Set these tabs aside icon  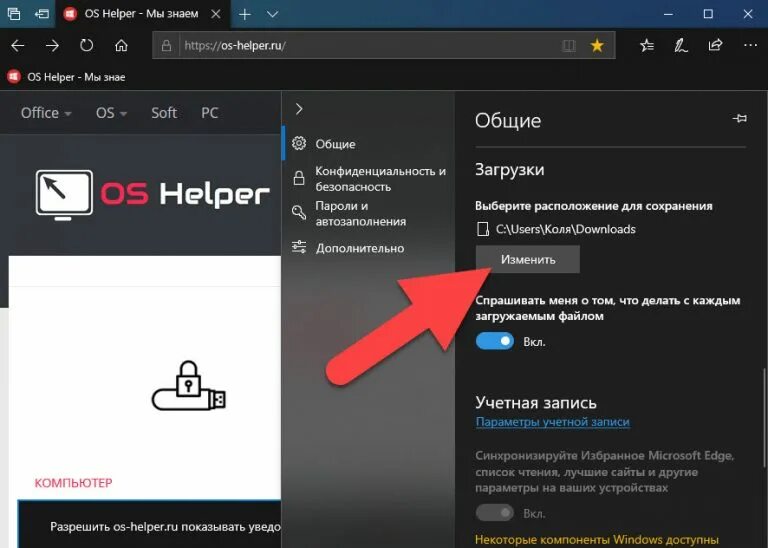coord(42,14)
